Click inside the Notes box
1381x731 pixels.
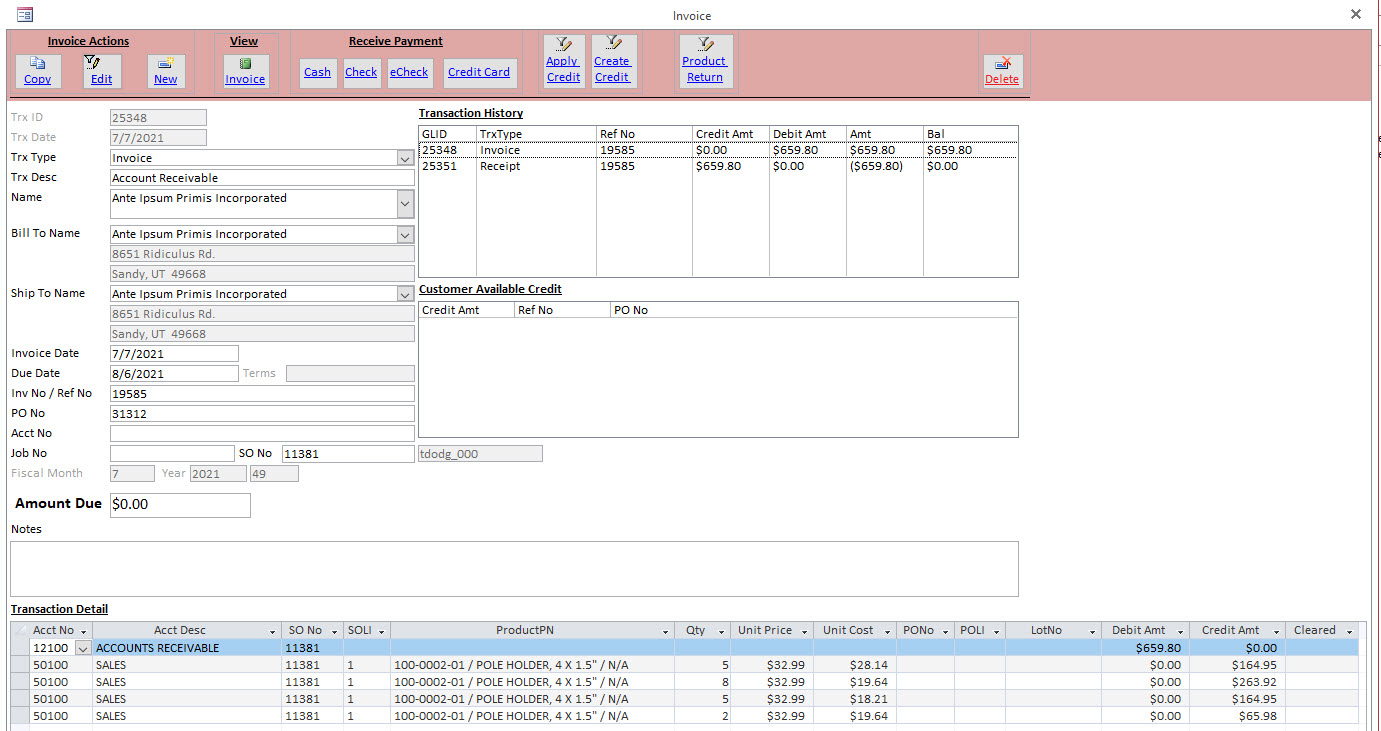tap(514, 569)
